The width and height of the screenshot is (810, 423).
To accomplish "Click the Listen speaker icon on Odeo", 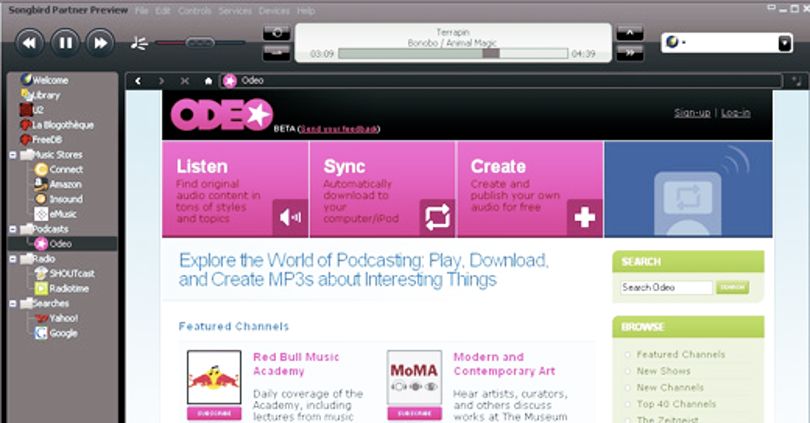I will tap(290, 217).
